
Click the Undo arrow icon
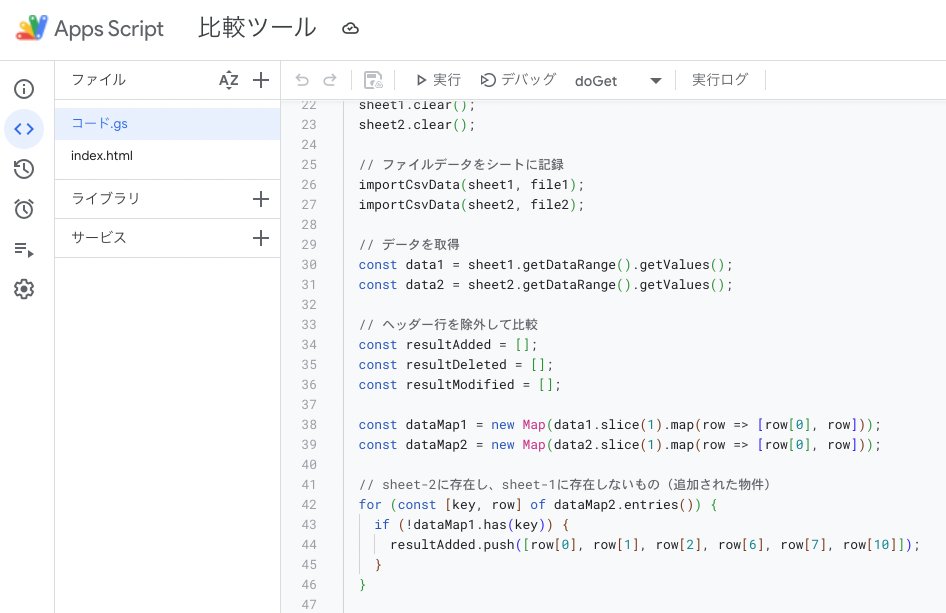coord(302,80)
